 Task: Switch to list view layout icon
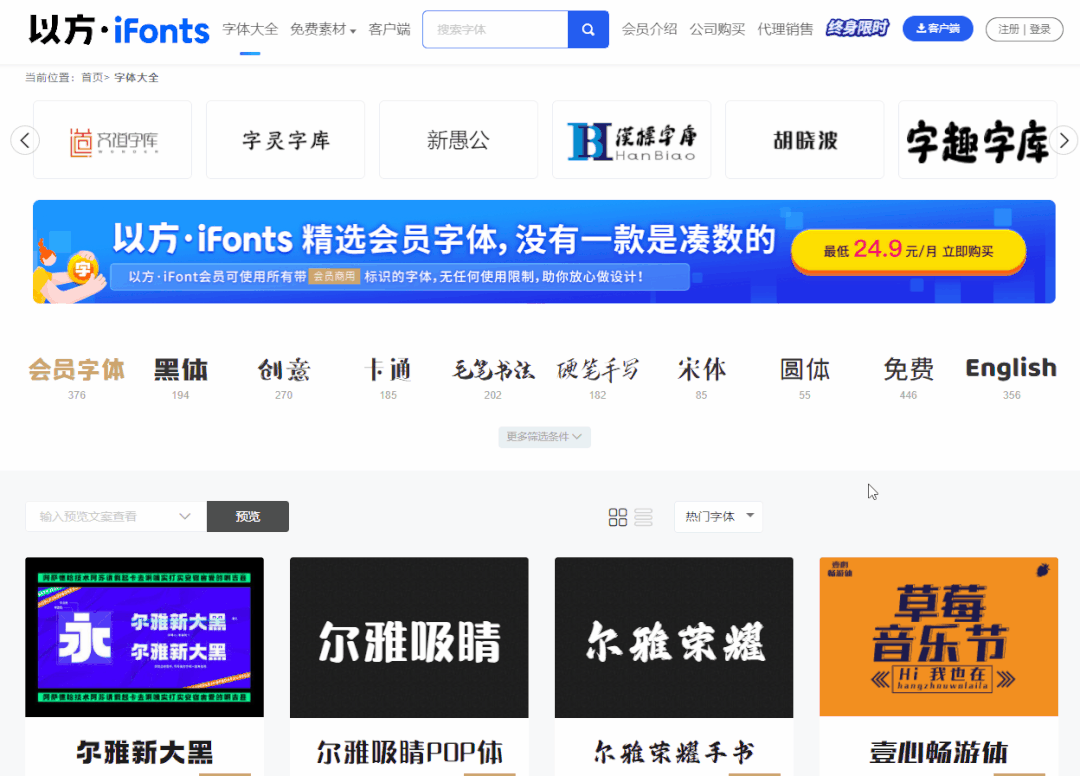point(643,517)
